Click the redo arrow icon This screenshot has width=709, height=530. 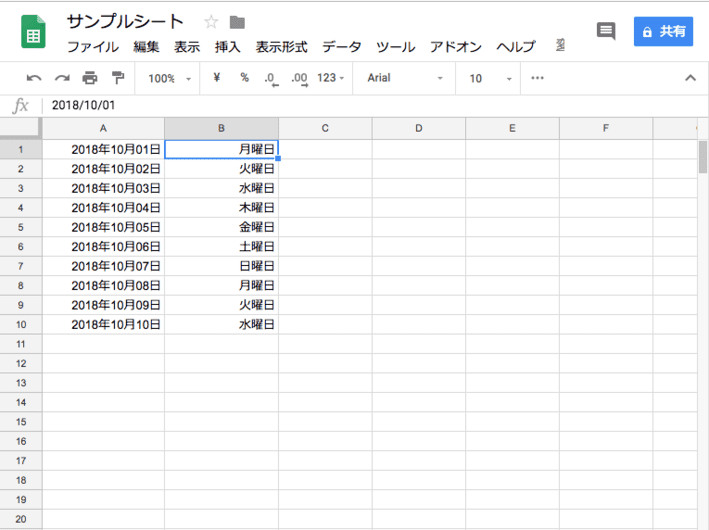tap(62, 78)
